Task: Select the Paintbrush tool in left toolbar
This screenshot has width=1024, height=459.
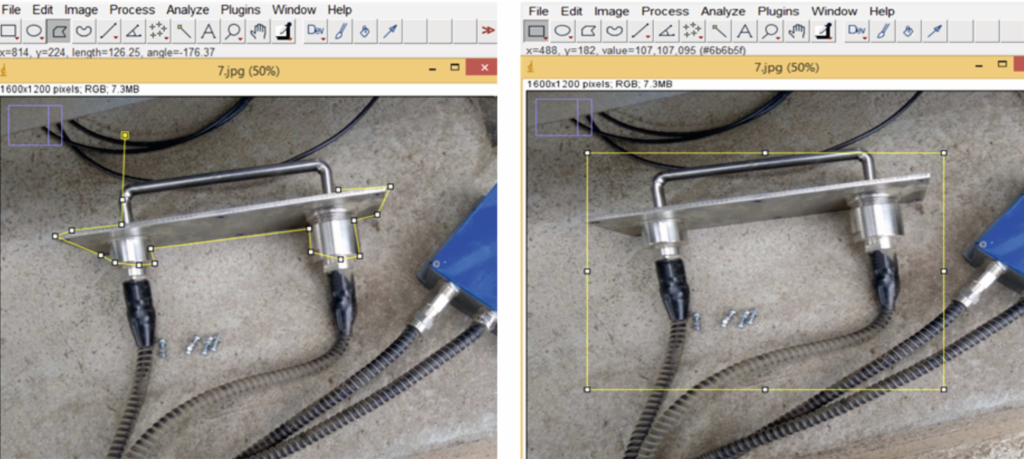Action: pyautogui.click(x=341, y=32)
